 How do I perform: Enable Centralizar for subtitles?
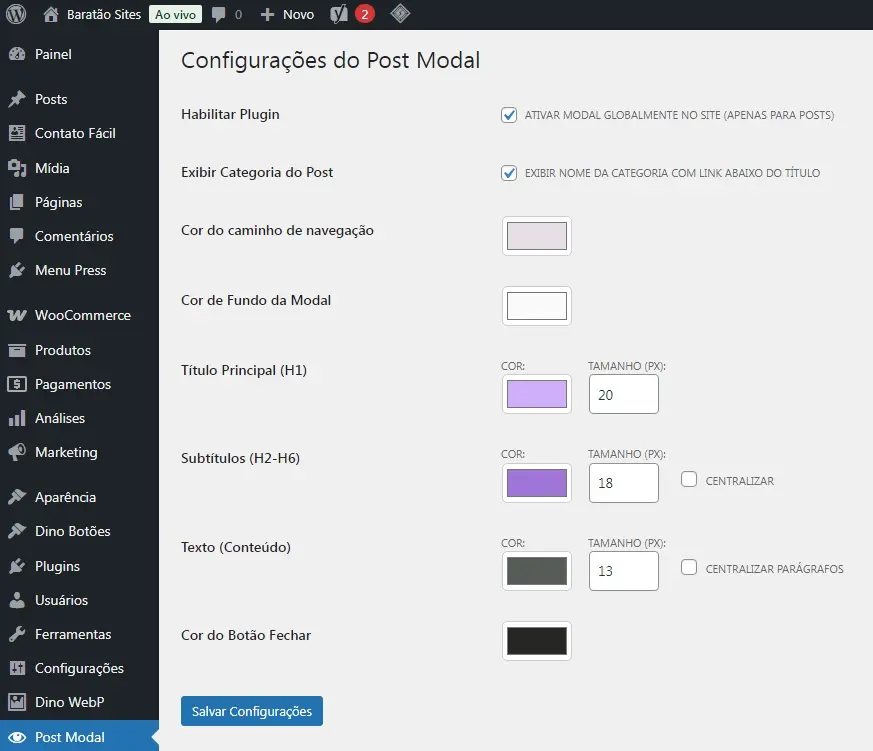[689, 480]
